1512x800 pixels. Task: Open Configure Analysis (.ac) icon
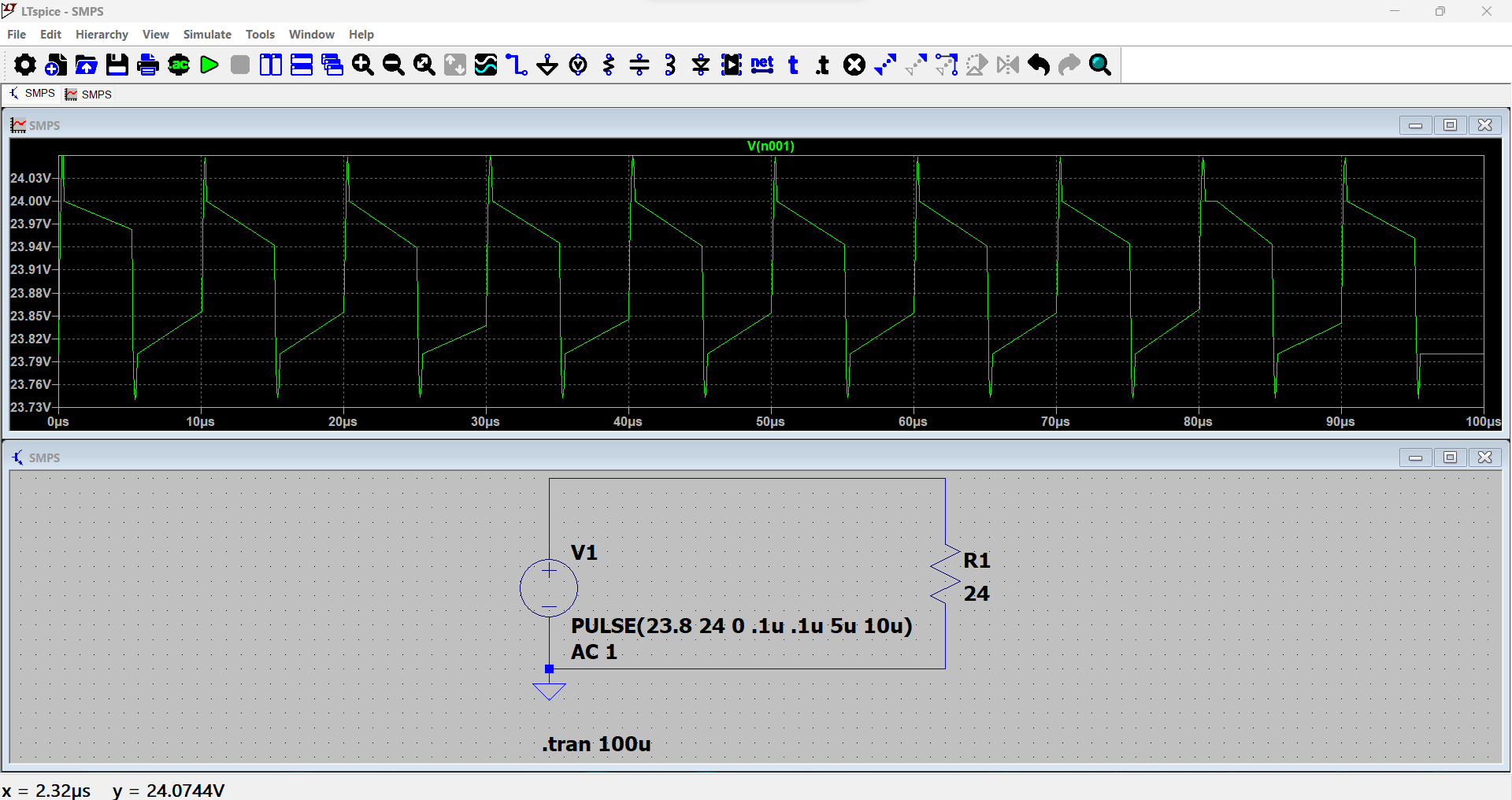179,65
